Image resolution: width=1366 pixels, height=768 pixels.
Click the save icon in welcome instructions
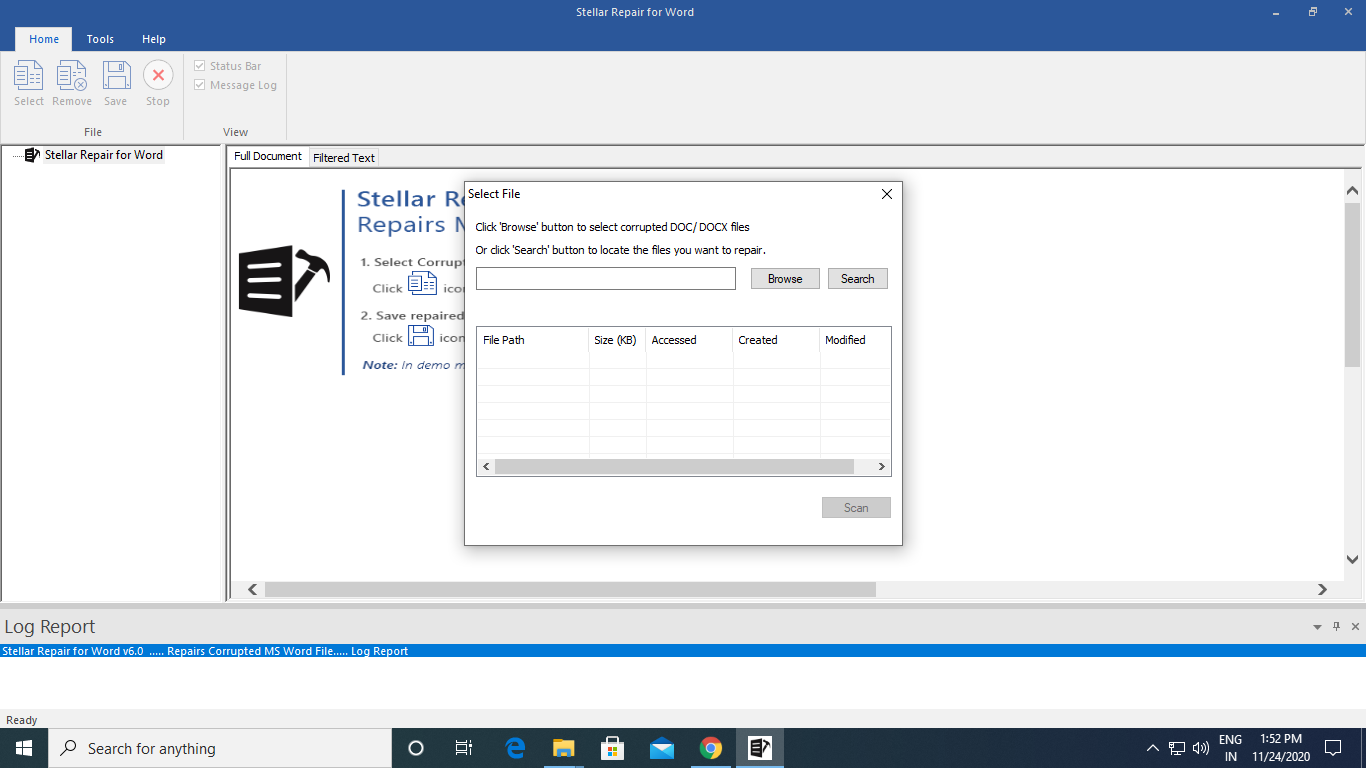click(x=421, y=335)
